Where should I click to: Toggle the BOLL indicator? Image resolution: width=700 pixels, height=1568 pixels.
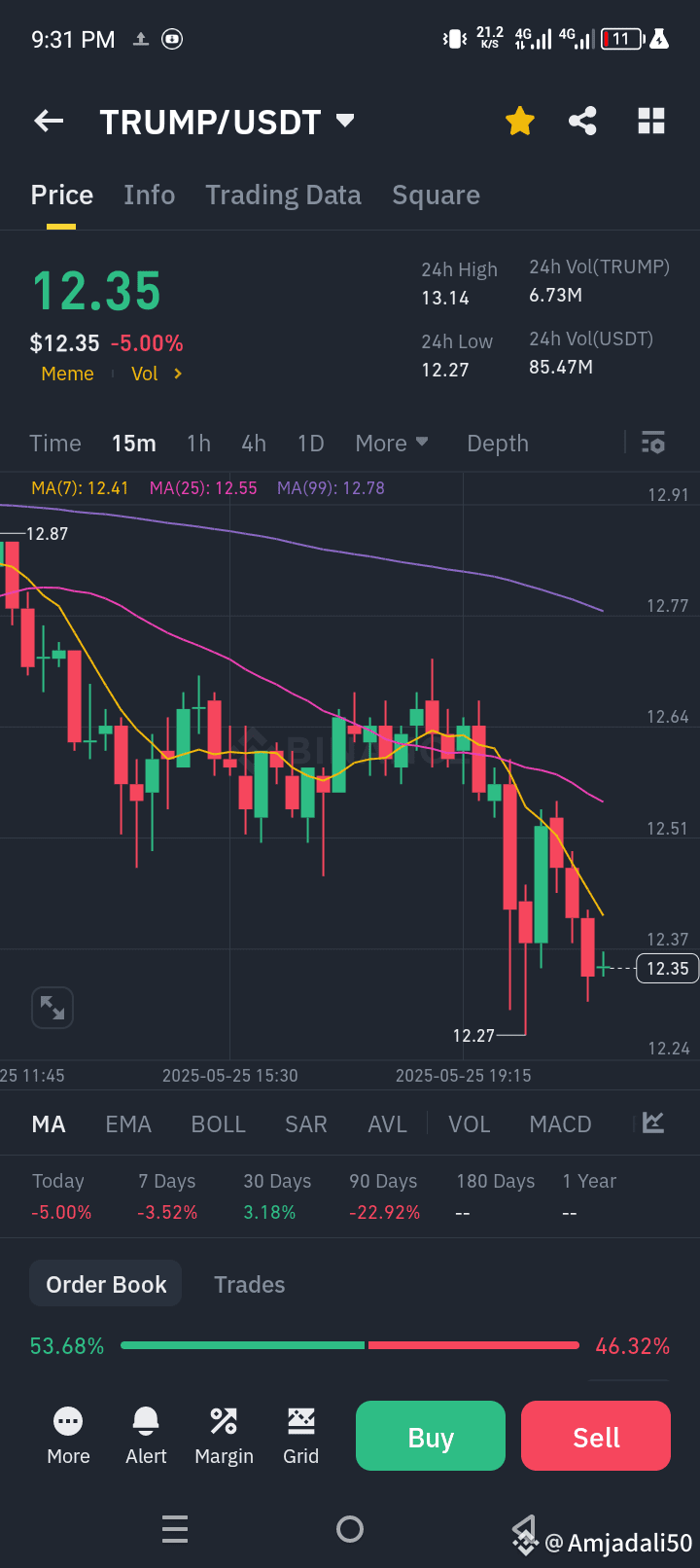[x=218, y=1124]
